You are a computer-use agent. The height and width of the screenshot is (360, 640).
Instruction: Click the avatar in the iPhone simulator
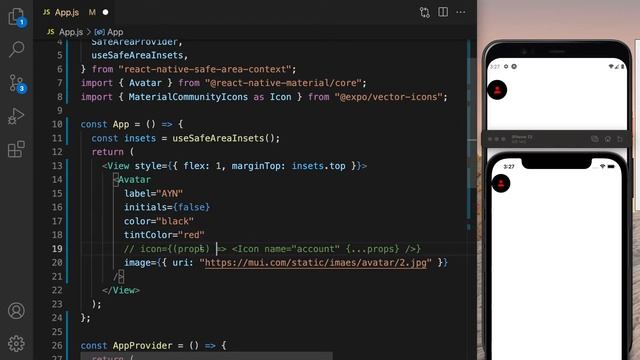501,183
